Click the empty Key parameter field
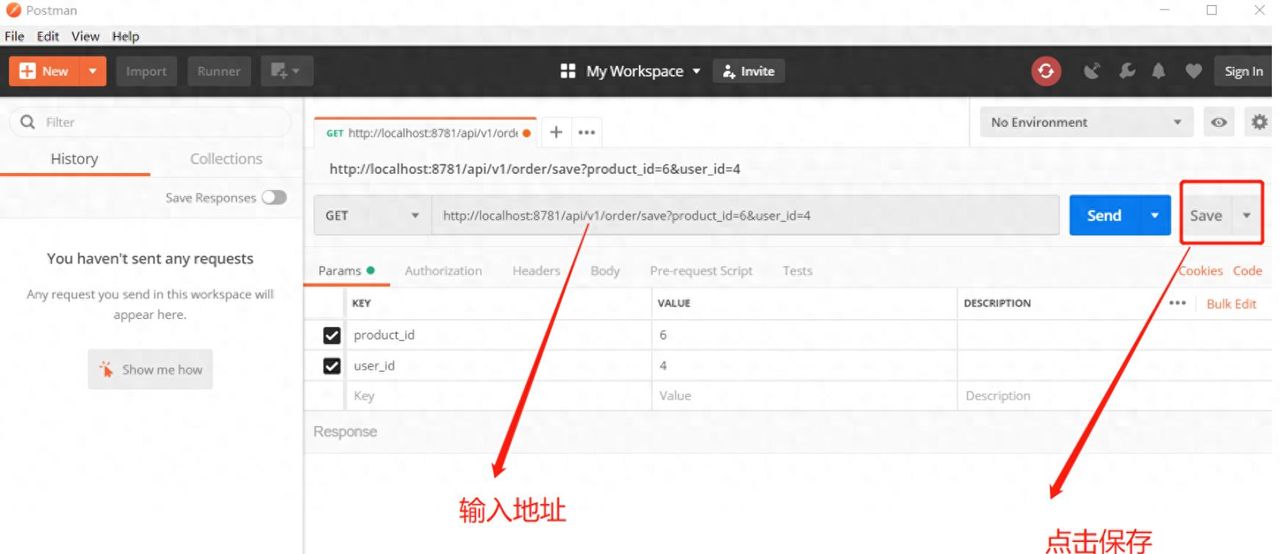Image resolution: width=1280 pixels, height=554 pixels. coord(499,396)
